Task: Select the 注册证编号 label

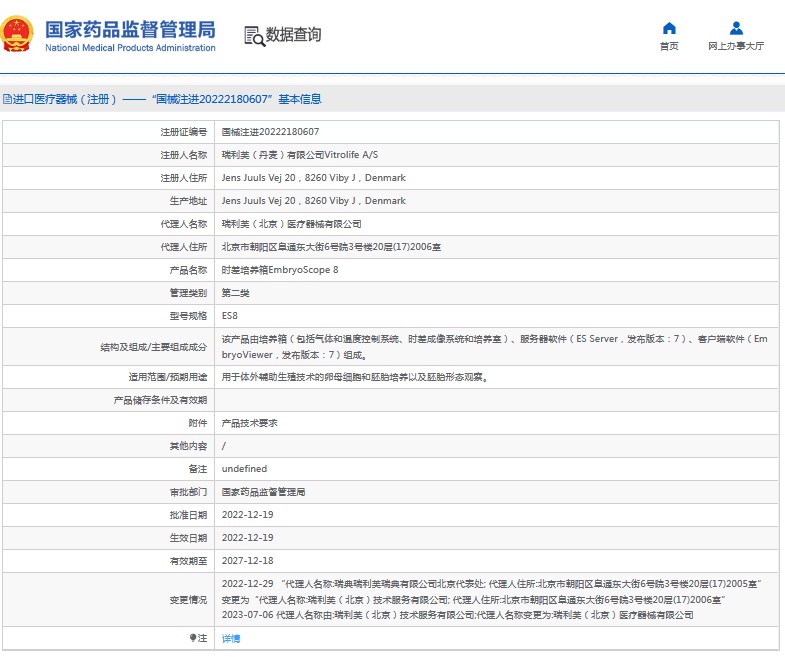Action: (x=184, y=132)
